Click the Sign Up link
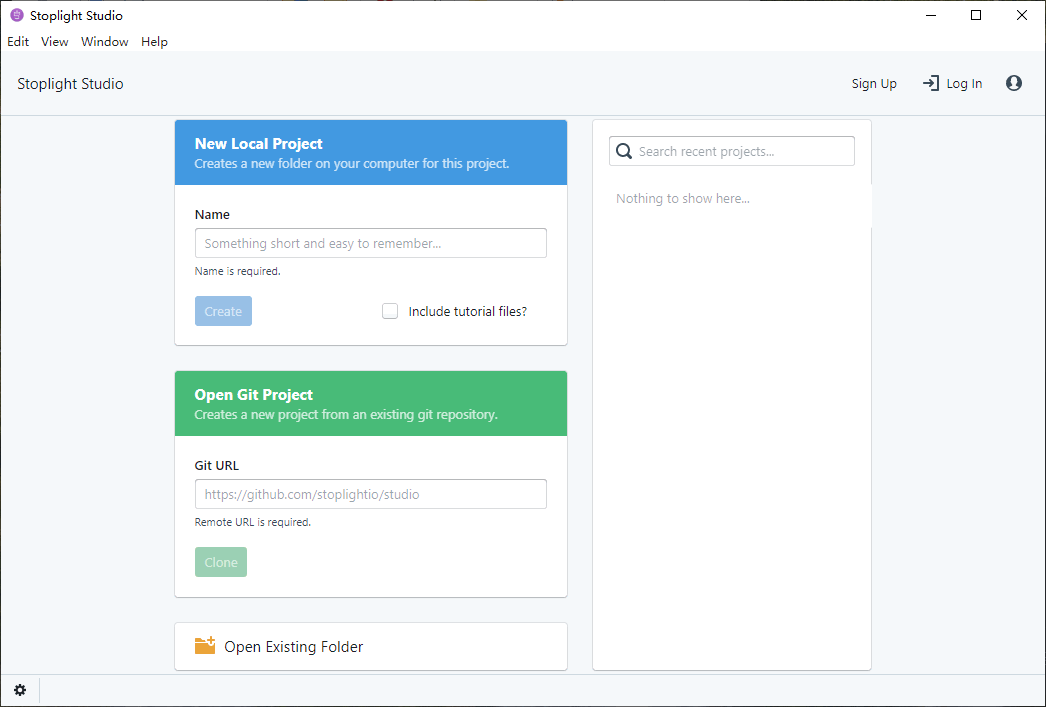Viewport: 1046px width, 707px height. click(874, 84)
